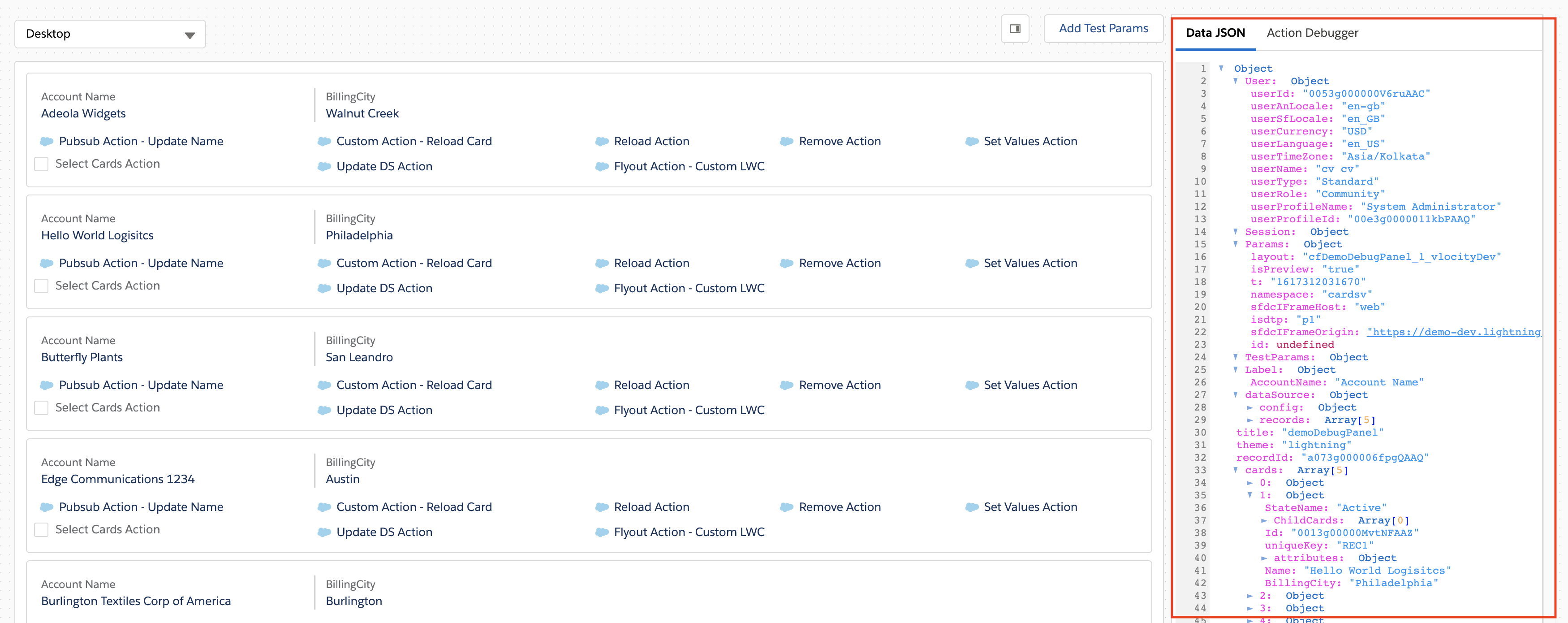The width and height of the screenshot is (1568, 623).
Task: Expand the records Array[5] node
Action: pyautogui.click(x=1249, y=420)
